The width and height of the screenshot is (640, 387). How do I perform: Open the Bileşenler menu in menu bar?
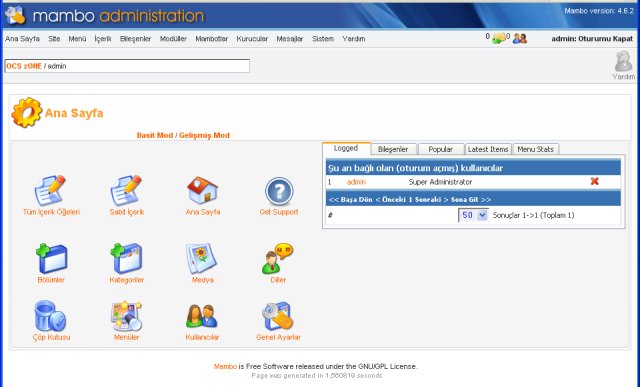tap(136, 39)
